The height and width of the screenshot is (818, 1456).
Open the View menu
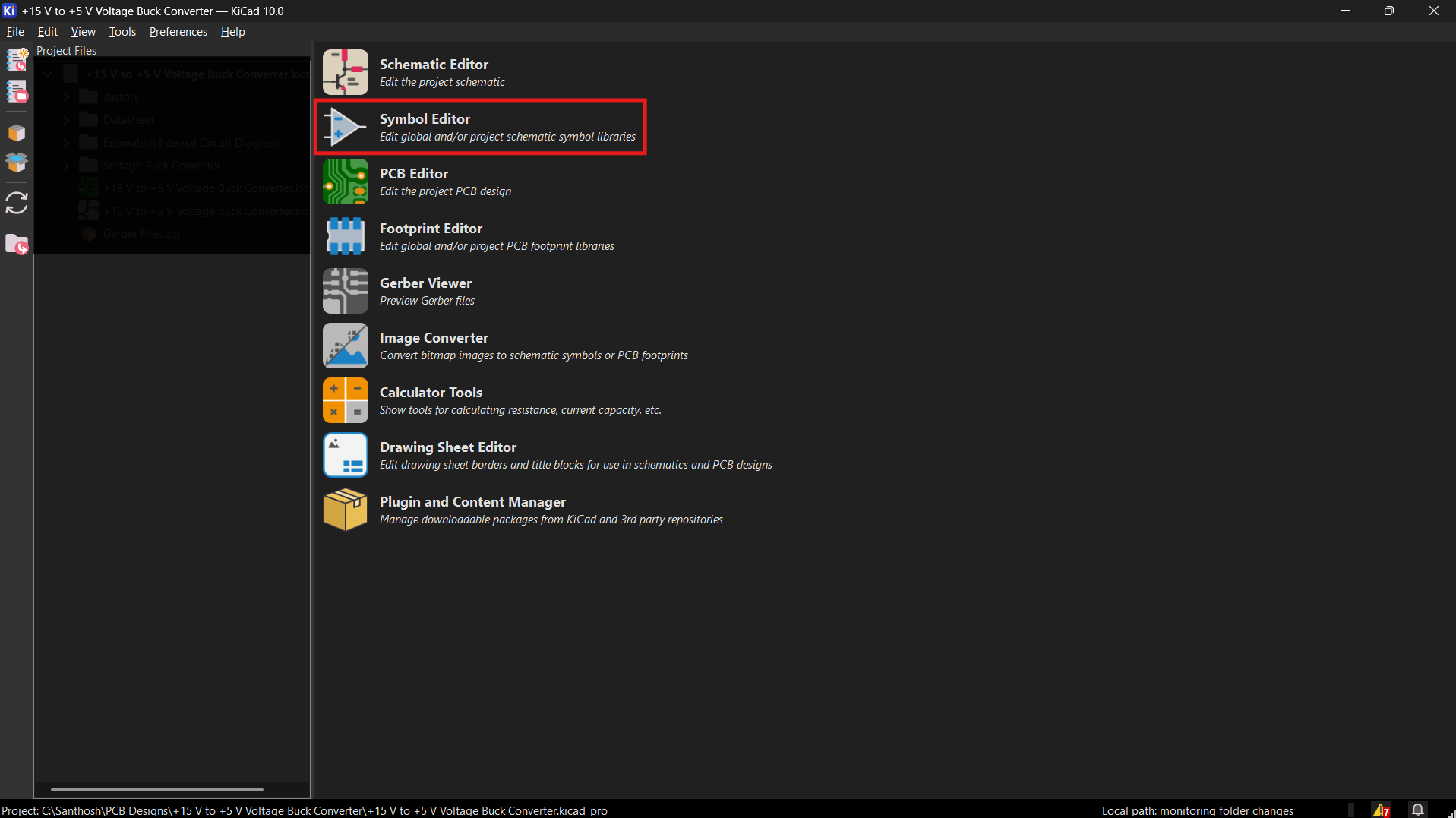pyautogui.click(x=83, y=32)
